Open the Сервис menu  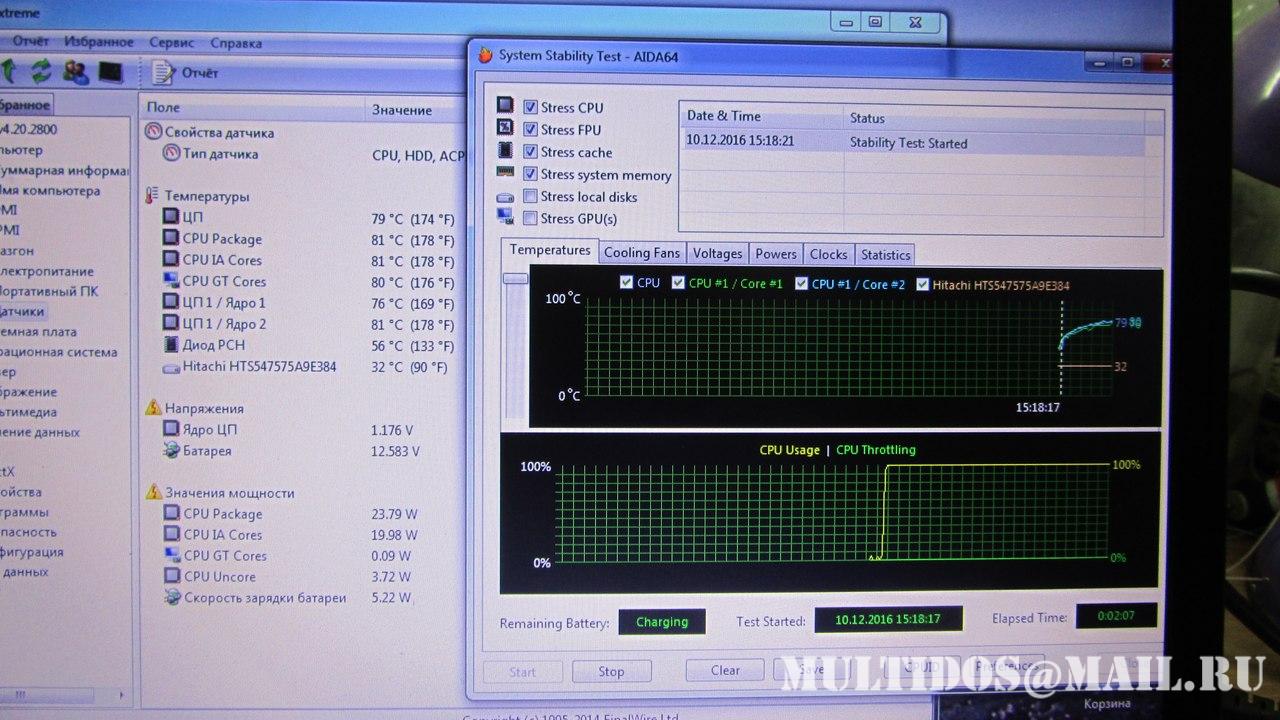pos(171,43)
